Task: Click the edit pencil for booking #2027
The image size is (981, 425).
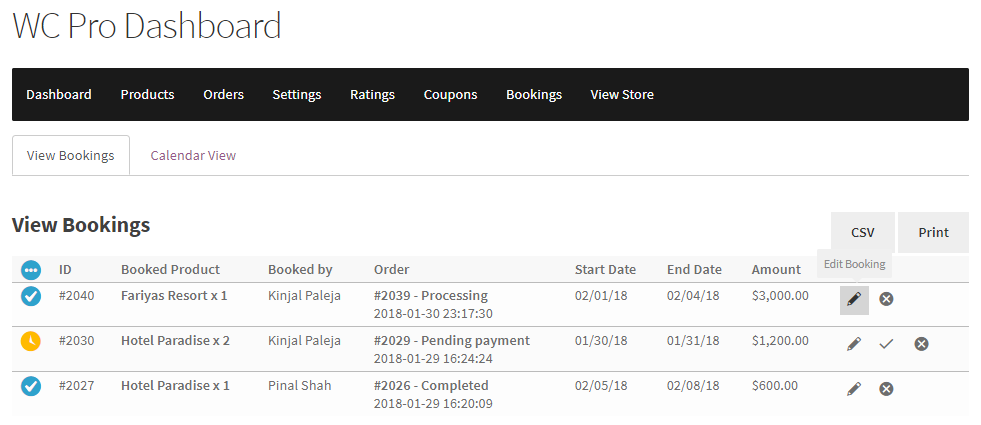Action: tap(854, 389)
